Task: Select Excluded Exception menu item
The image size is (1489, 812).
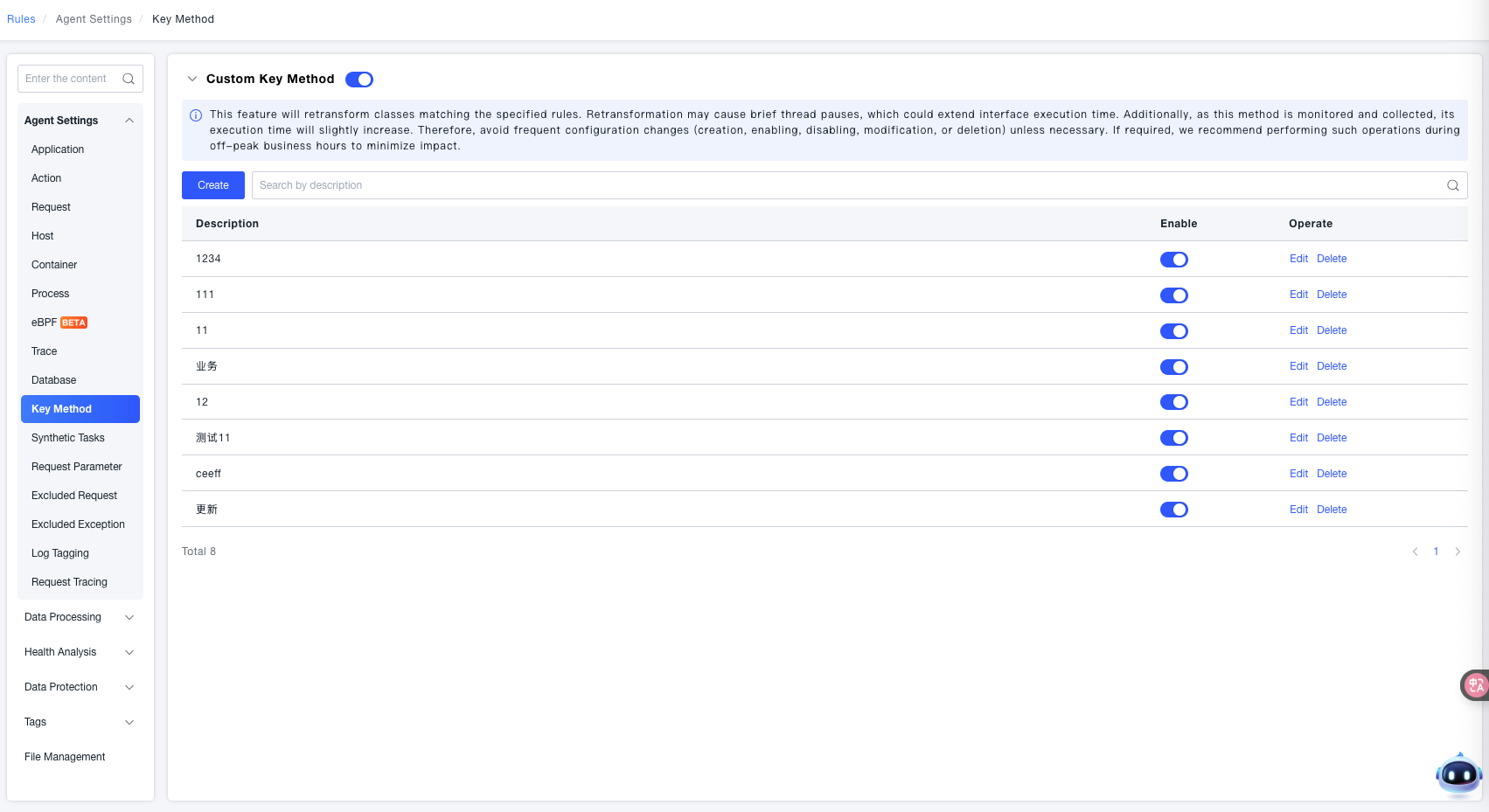Action: point(78,524)
